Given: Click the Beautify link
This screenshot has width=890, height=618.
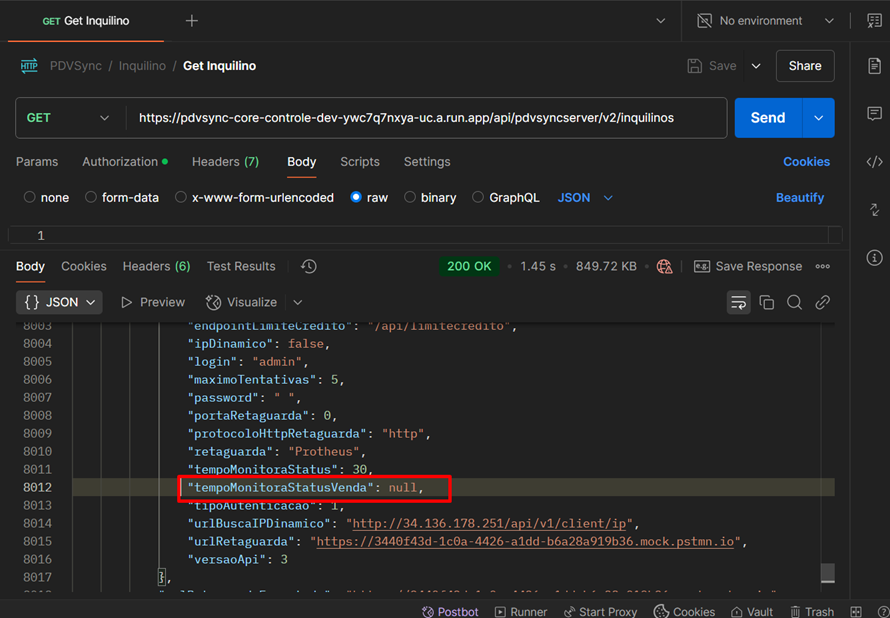Looking at the screenshot, I should 800,197.
